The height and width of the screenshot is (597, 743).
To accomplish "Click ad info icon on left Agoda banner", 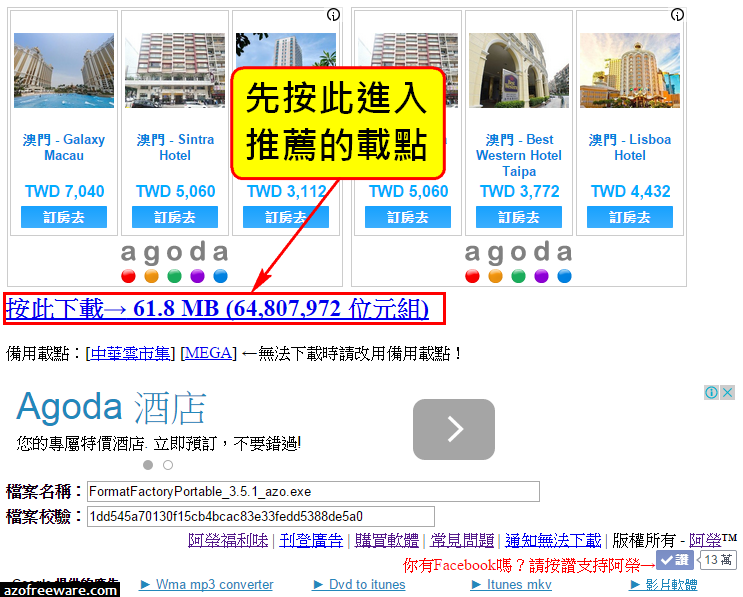I will (334, 15).
